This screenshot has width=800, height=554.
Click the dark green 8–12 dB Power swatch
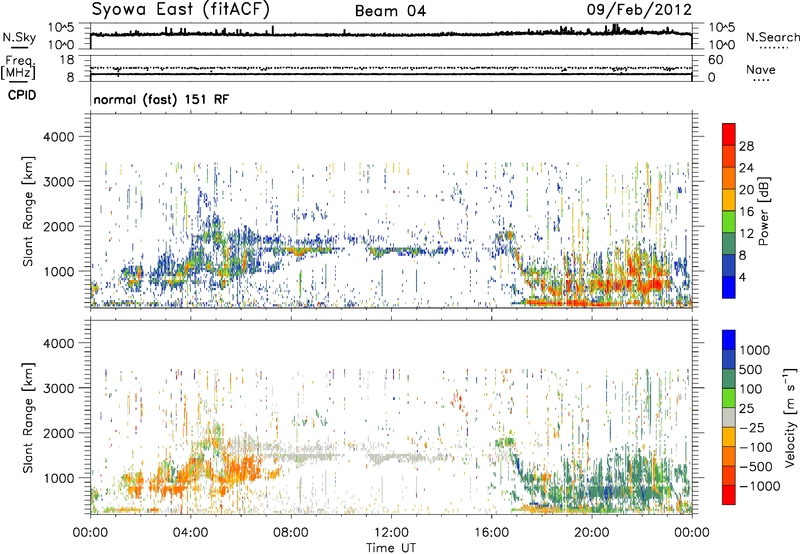[x=729, y=244]
